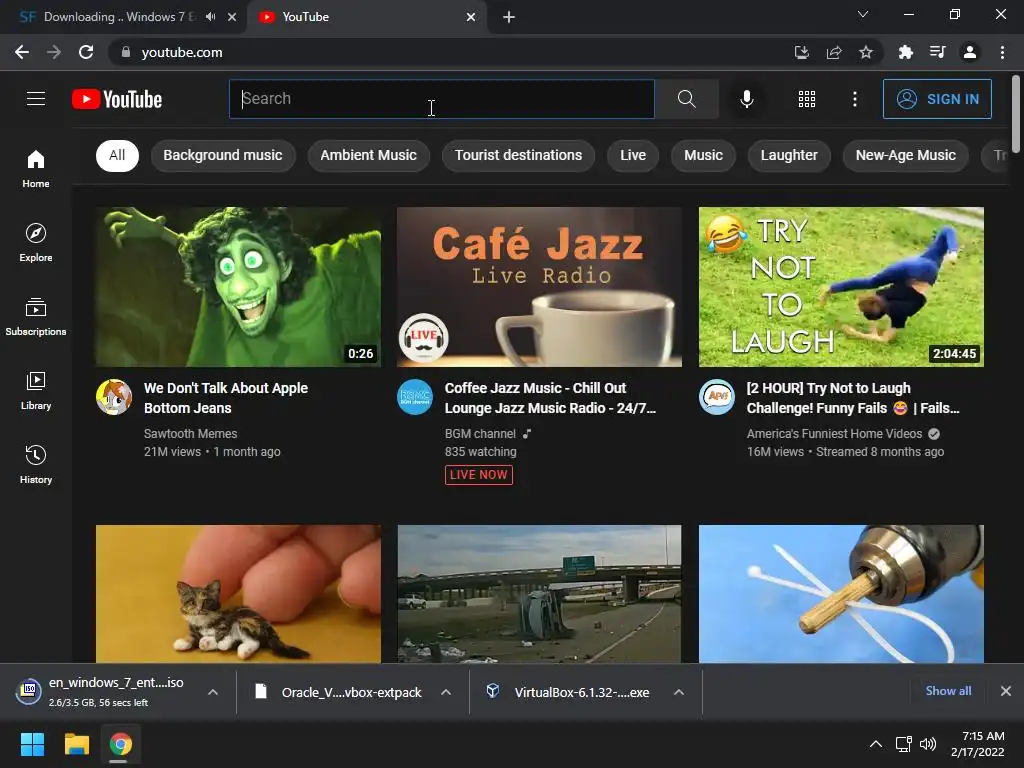Open Explore in the sidebar

(36, 242)
